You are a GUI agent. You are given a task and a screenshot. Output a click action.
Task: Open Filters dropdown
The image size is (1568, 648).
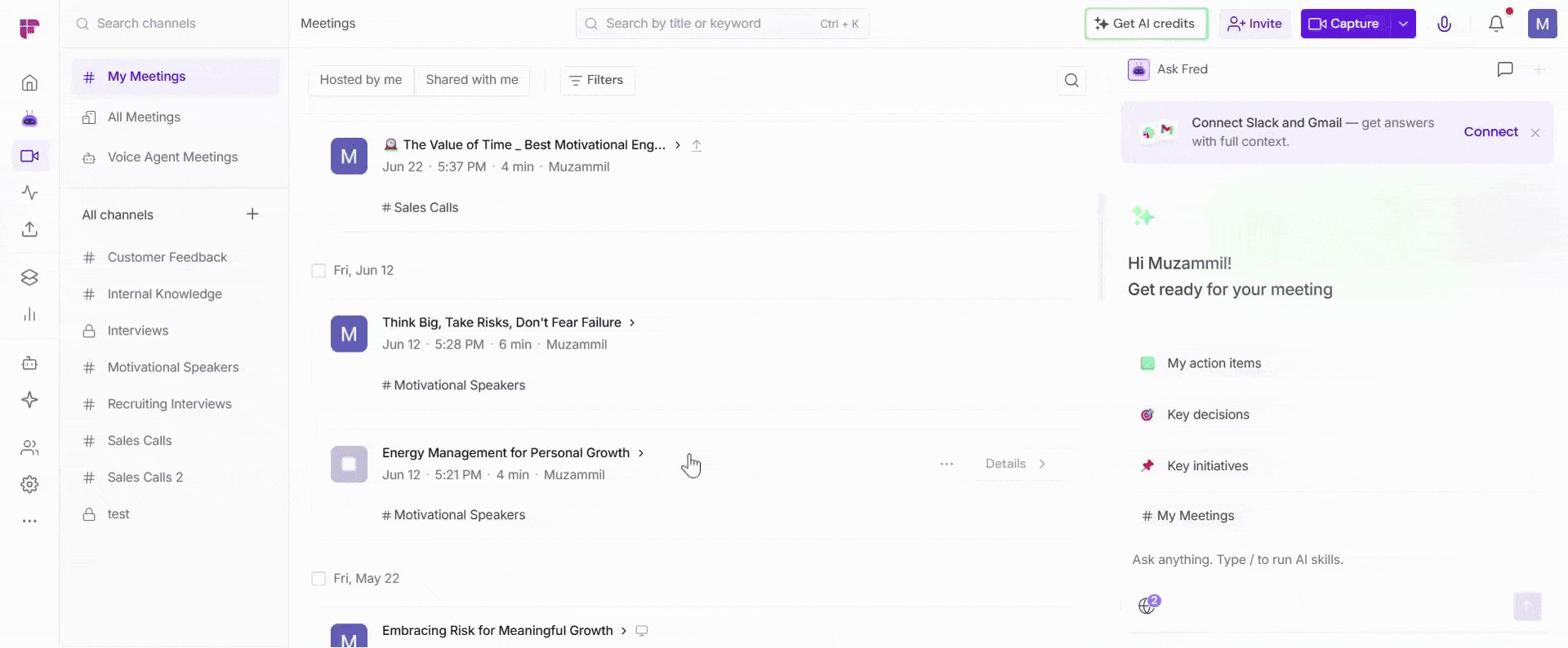[597, 80]
